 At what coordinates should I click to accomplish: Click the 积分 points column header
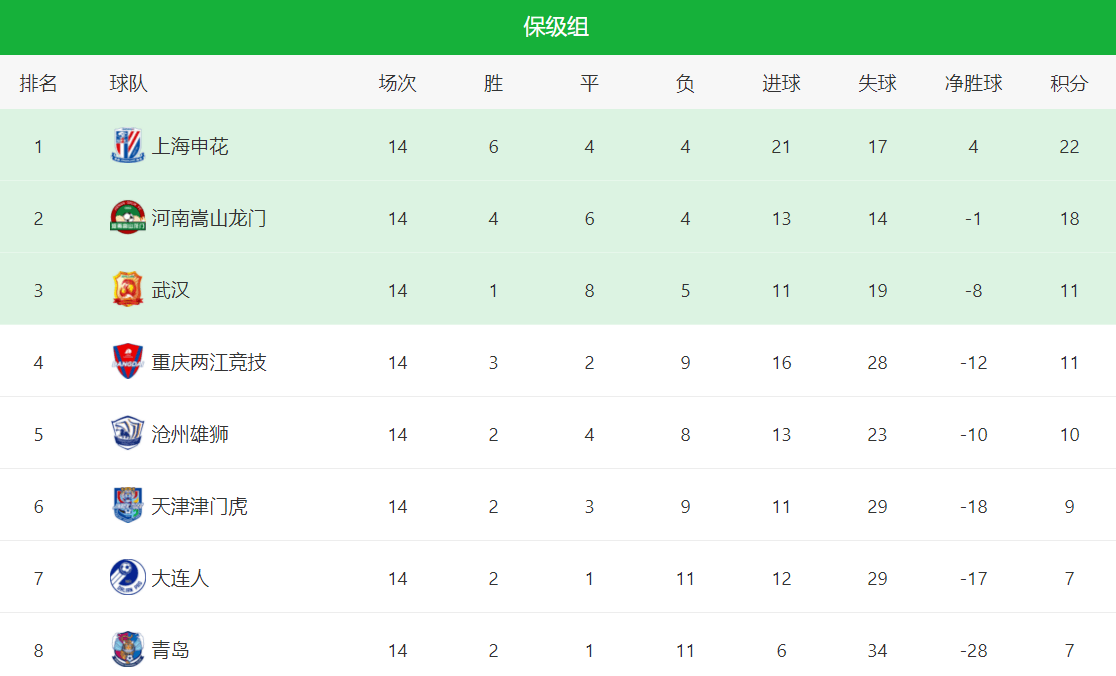[x=1069, y=83]
